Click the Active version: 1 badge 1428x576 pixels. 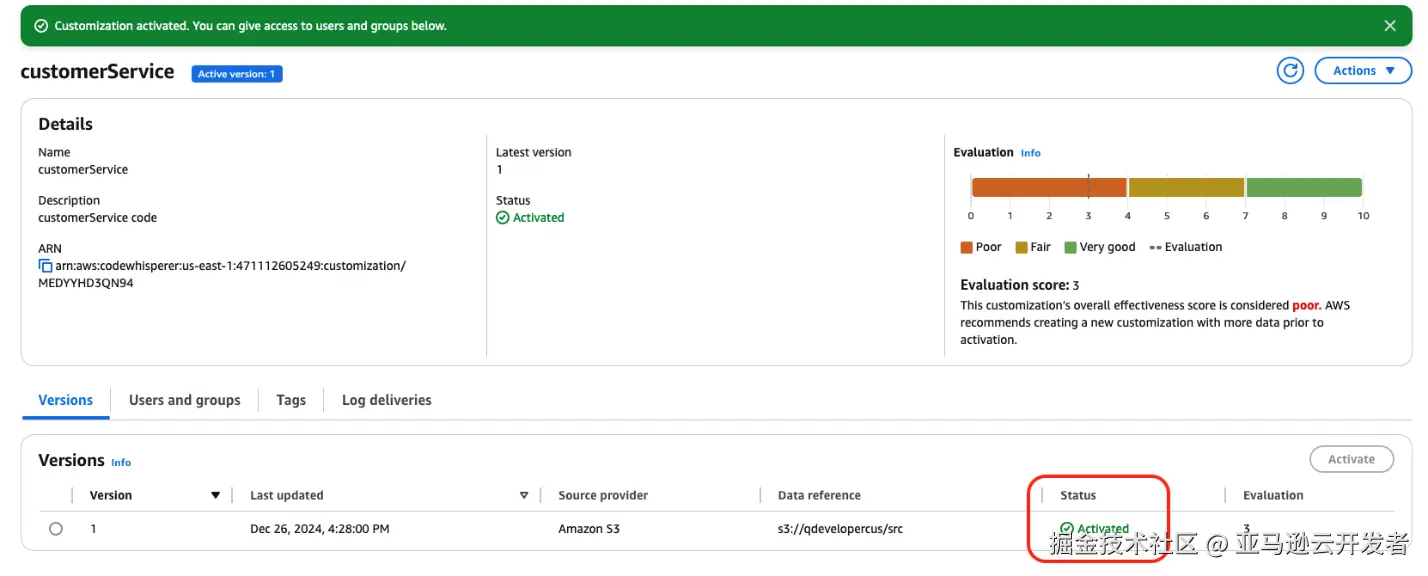coord(237,74)
